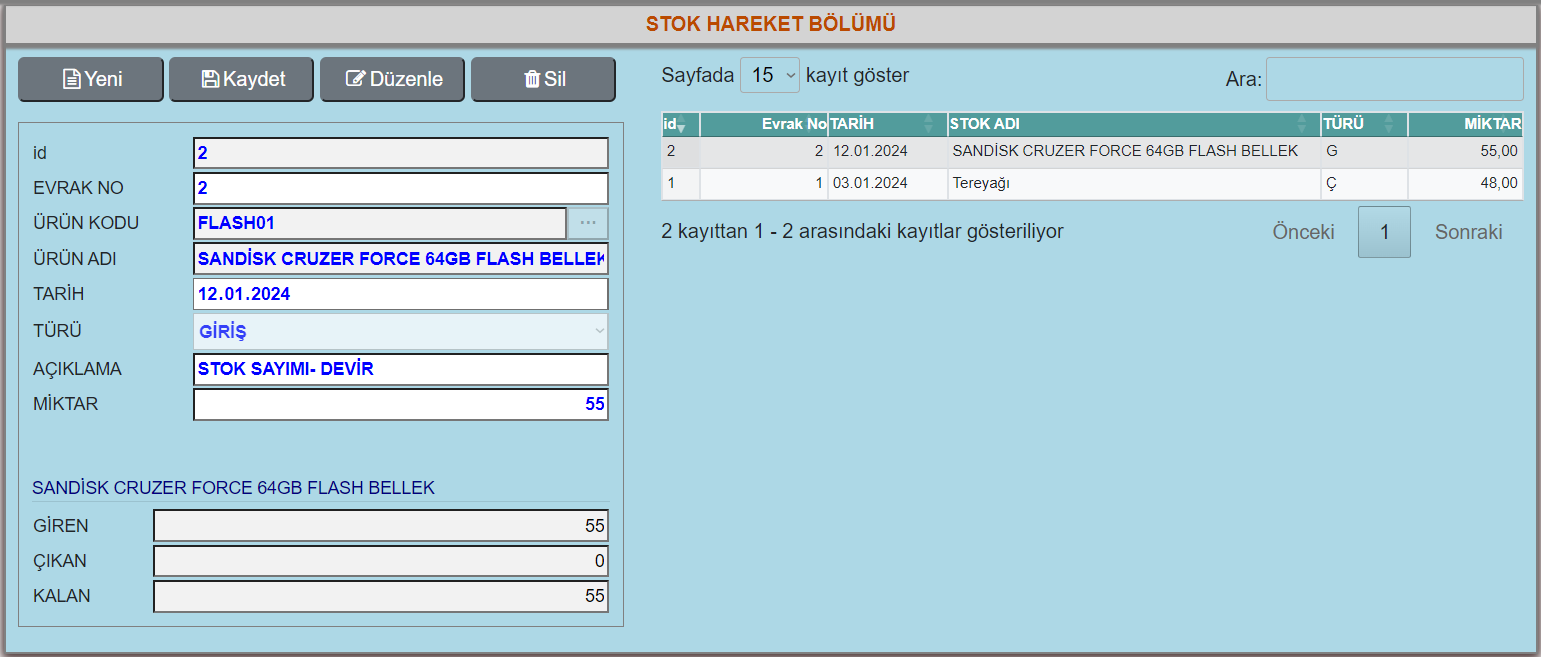Focus the EVRAK NO input field
1541x657 pixels.
tap(400, 188)
